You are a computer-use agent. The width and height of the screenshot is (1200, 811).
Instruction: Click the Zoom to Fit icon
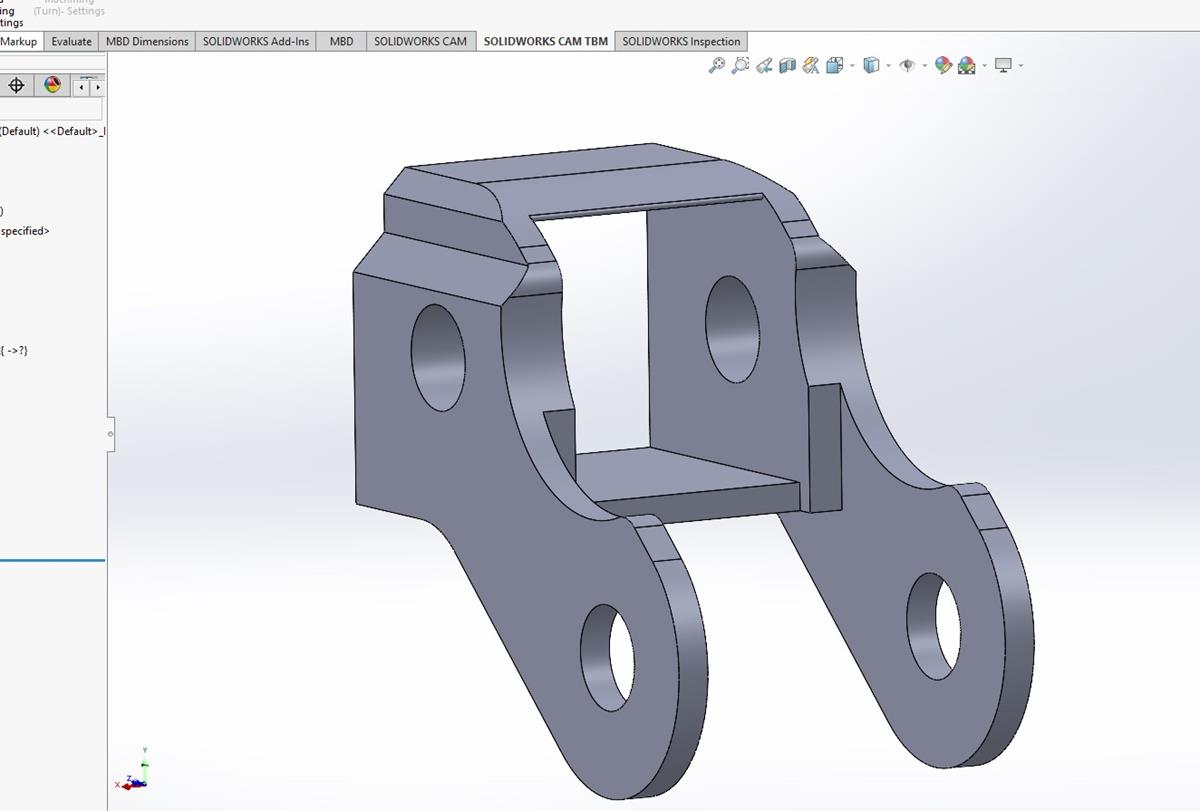click(x=716, y=66)
